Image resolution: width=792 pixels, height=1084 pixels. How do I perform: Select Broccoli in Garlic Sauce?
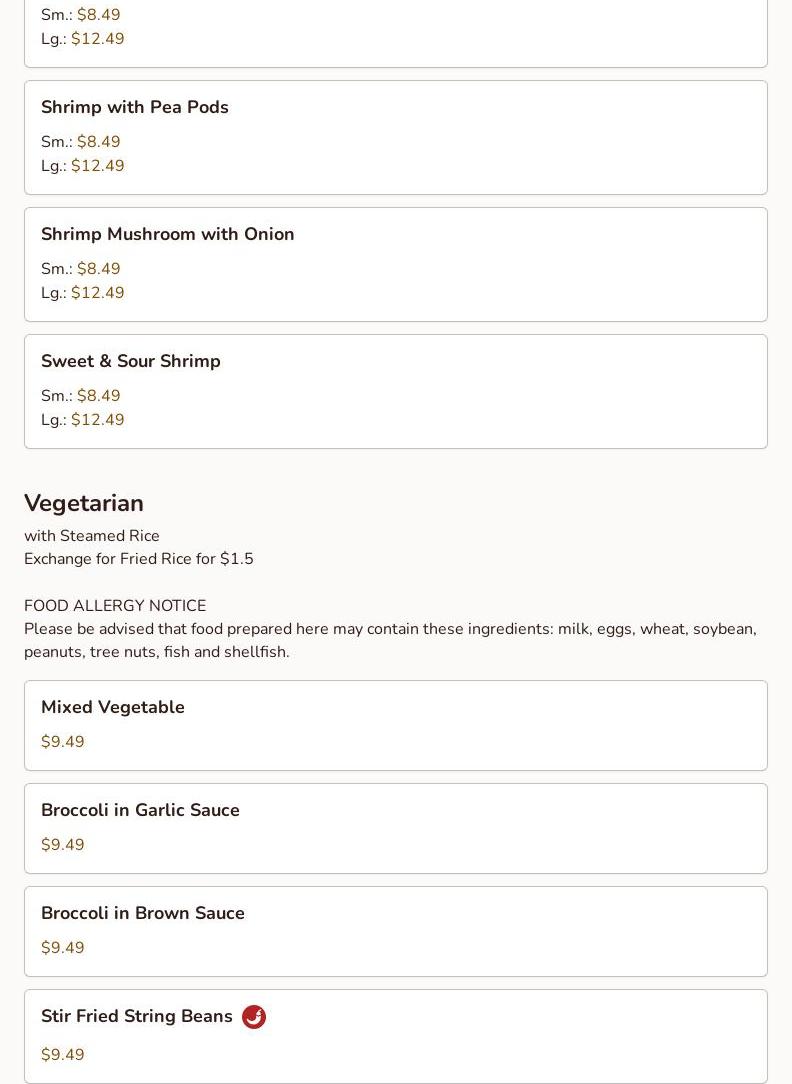(x=140, y=810)
